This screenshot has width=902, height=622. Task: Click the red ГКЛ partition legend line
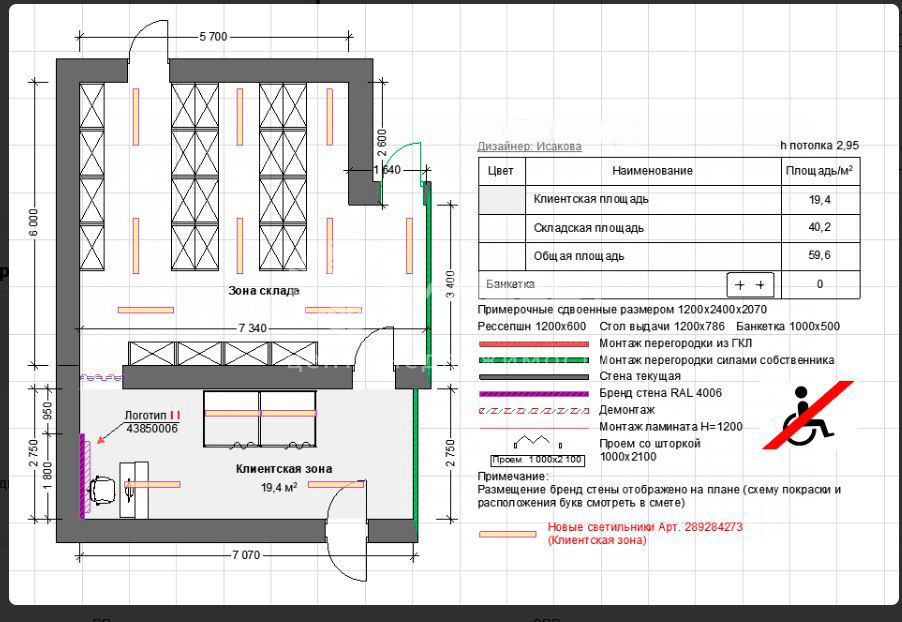(x=534, y=344)
